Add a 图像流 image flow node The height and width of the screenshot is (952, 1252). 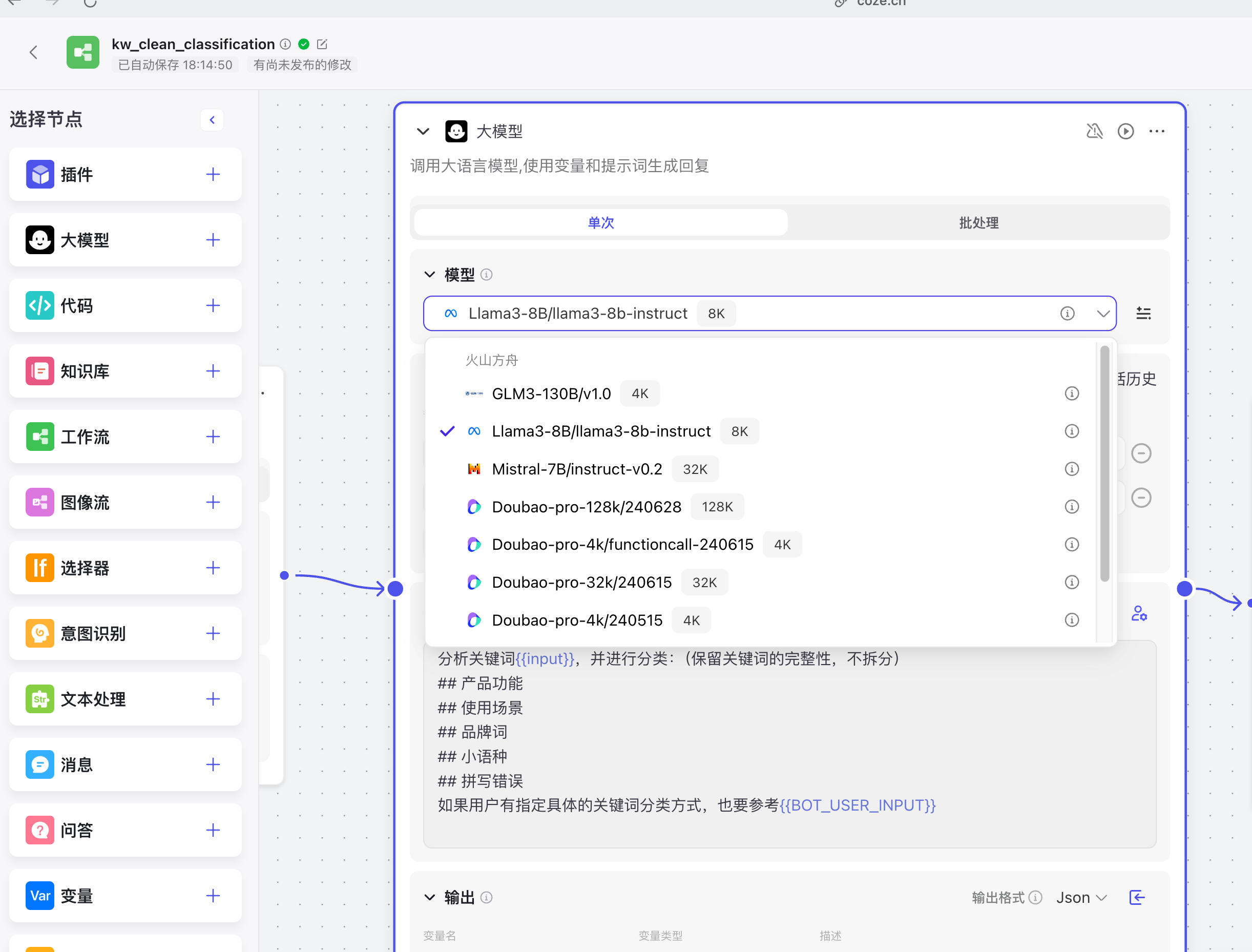click(x=213, y=503)
